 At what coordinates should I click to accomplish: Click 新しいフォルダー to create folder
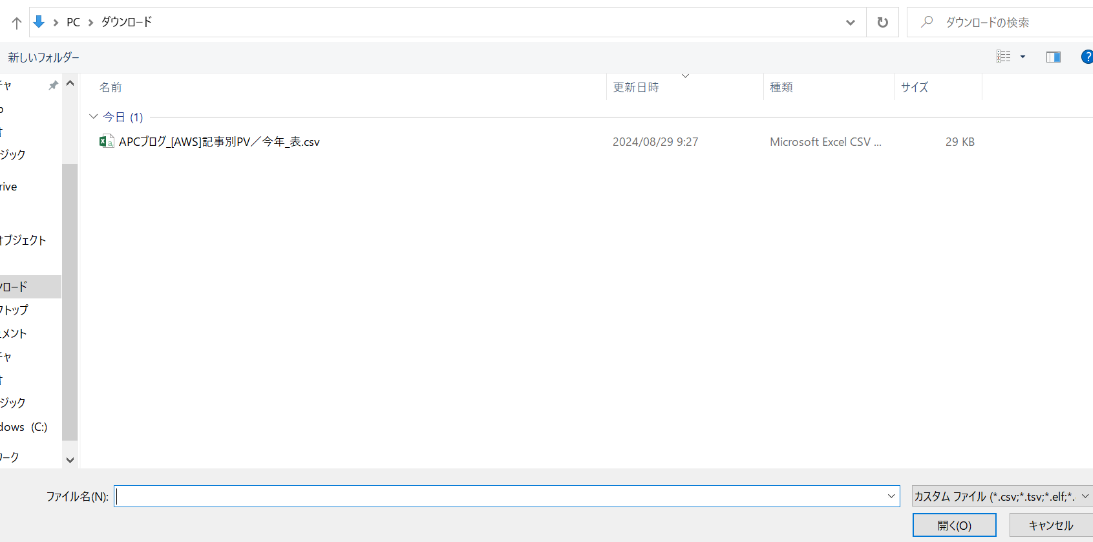pyautogui.click(x=44, y=57)
